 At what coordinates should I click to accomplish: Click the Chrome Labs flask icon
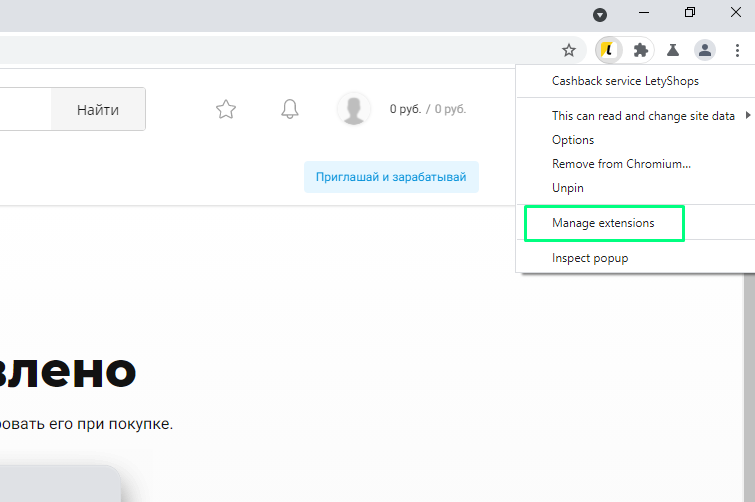(673, 50)
